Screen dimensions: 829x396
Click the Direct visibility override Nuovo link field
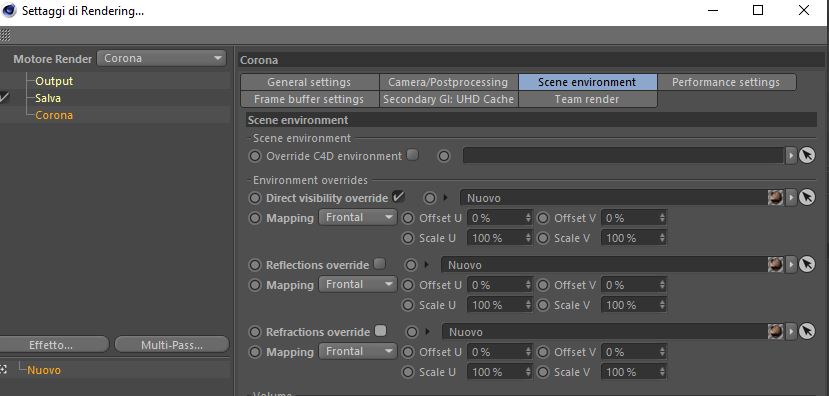pos(614,198)
